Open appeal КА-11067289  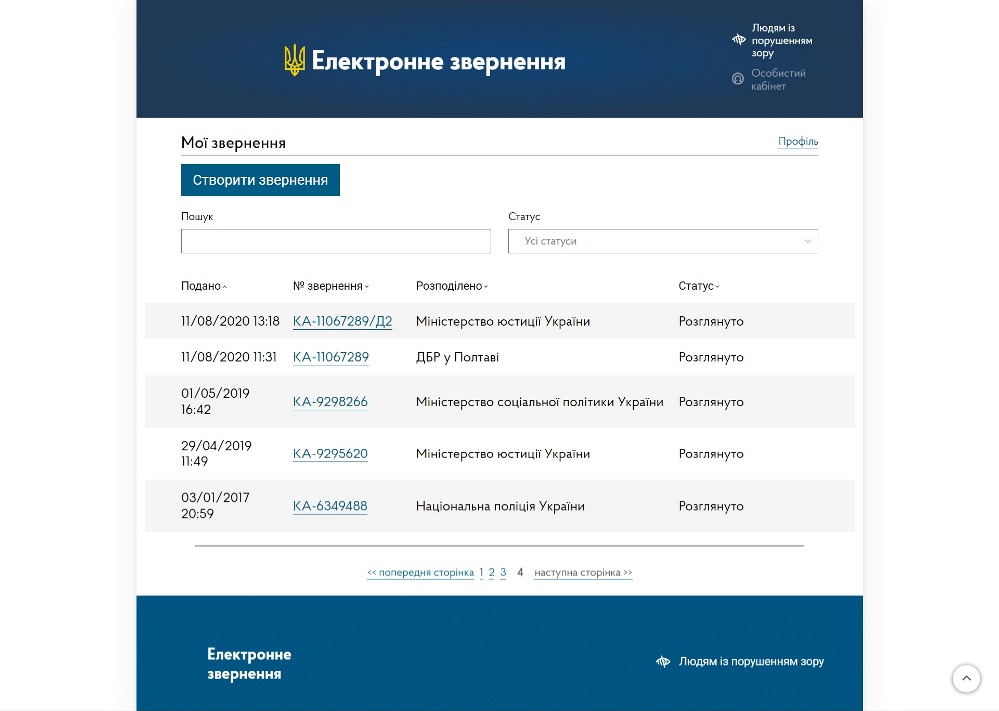click(331, 357)
